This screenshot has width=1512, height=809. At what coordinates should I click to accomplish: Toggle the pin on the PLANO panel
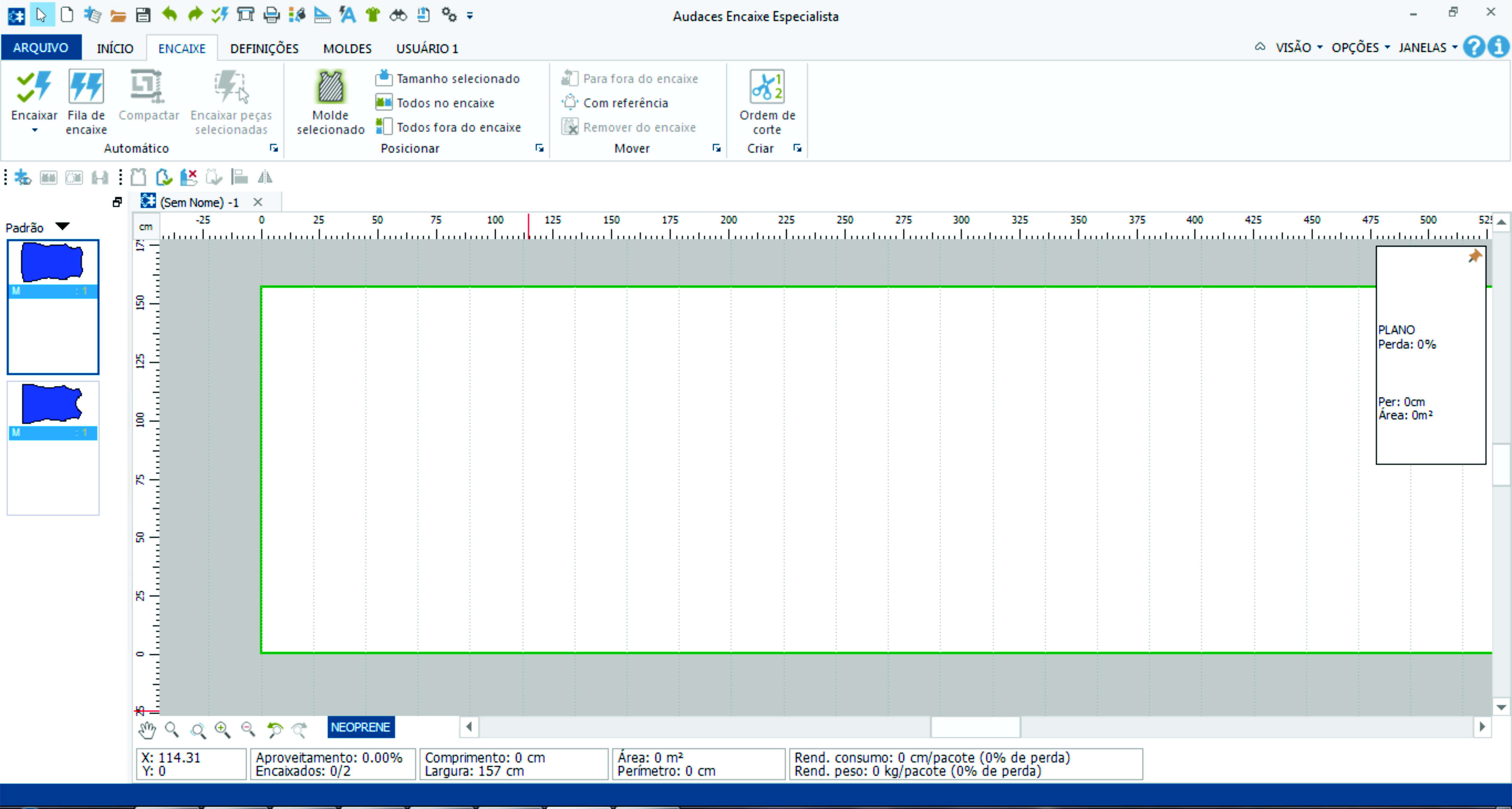(x=1475, y=256)
